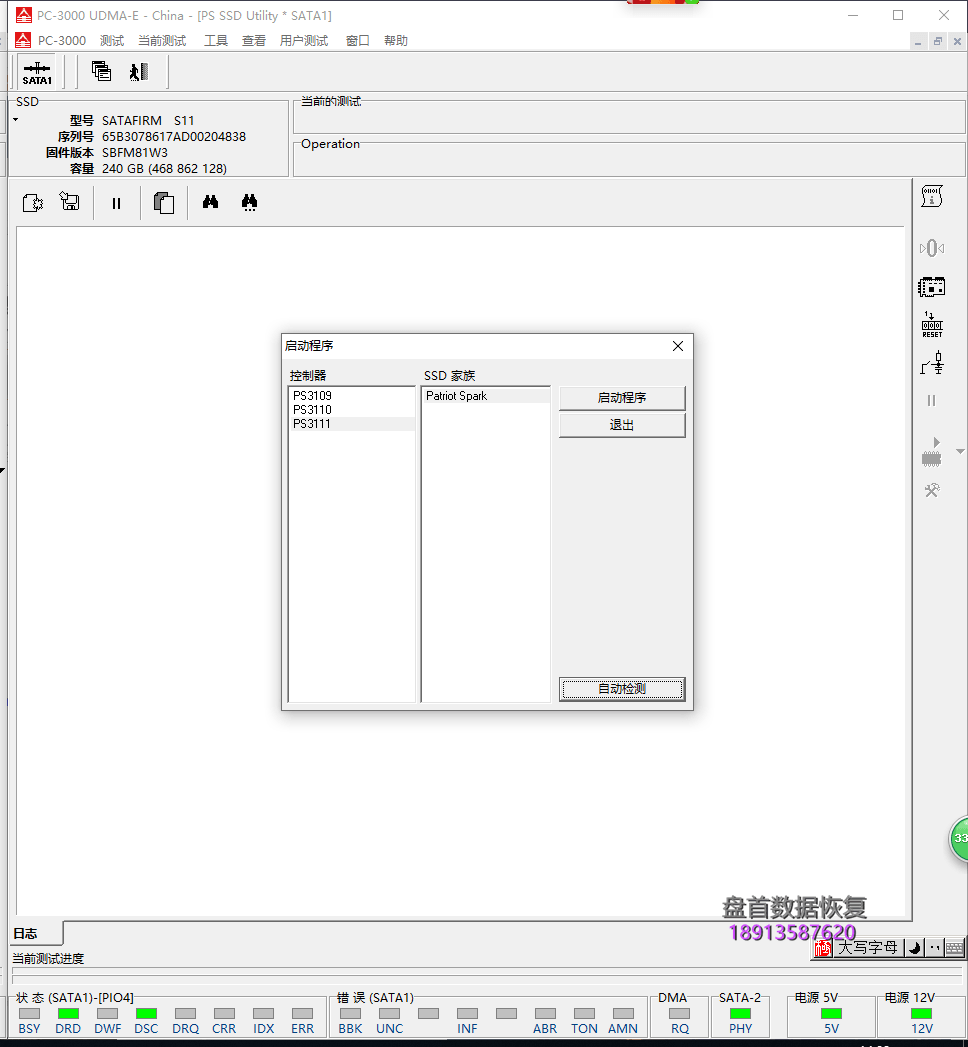Click the save-settings disk icon
The width and height of the screenshot is (968, 1047).
pos(70,202)
